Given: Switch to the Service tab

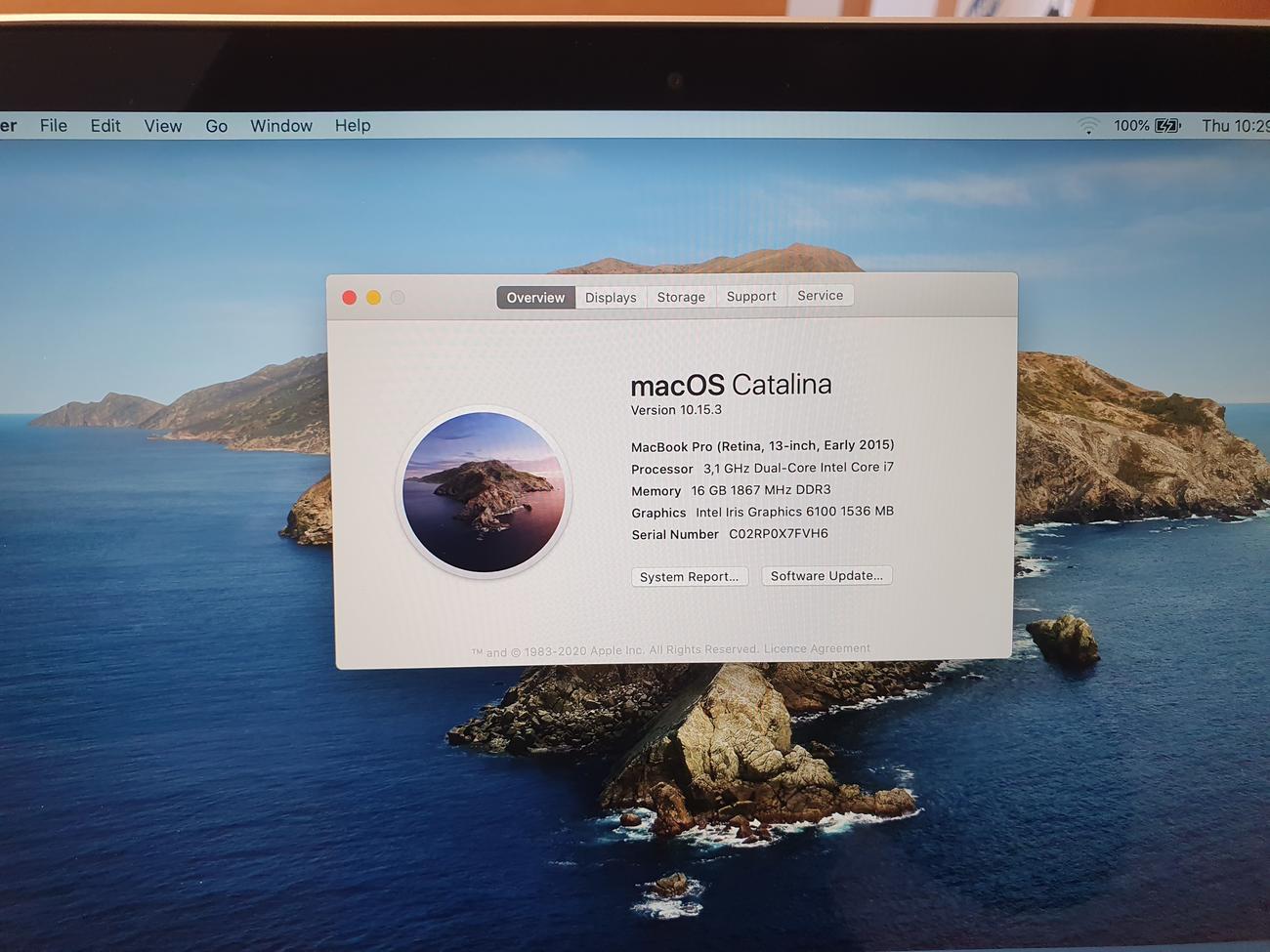Looking at the screenshot, I should [x=820, y=295].
